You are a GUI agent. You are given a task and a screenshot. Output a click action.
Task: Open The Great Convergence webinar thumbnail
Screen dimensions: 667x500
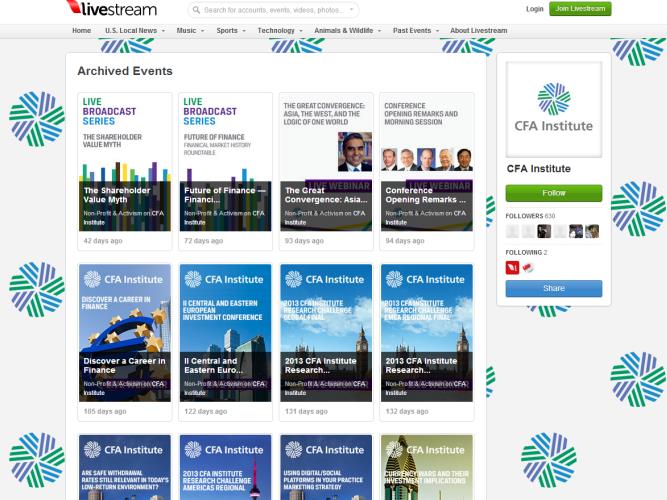326,163
